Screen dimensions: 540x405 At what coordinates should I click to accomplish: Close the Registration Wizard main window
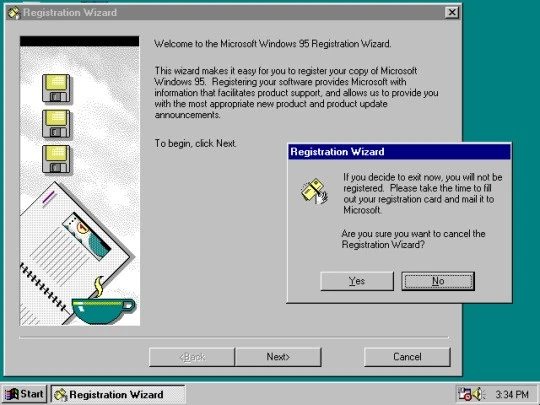pos(451,13)
